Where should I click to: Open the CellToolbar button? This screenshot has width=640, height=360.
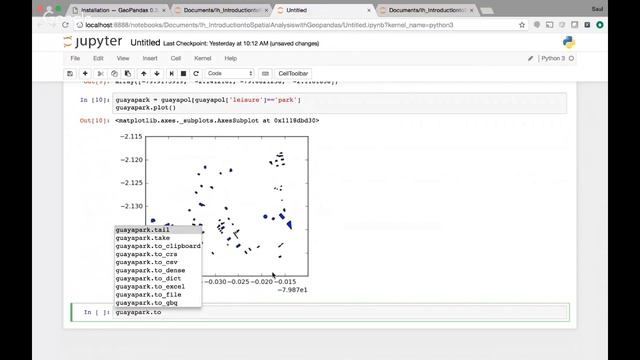[x=293, y=73]
